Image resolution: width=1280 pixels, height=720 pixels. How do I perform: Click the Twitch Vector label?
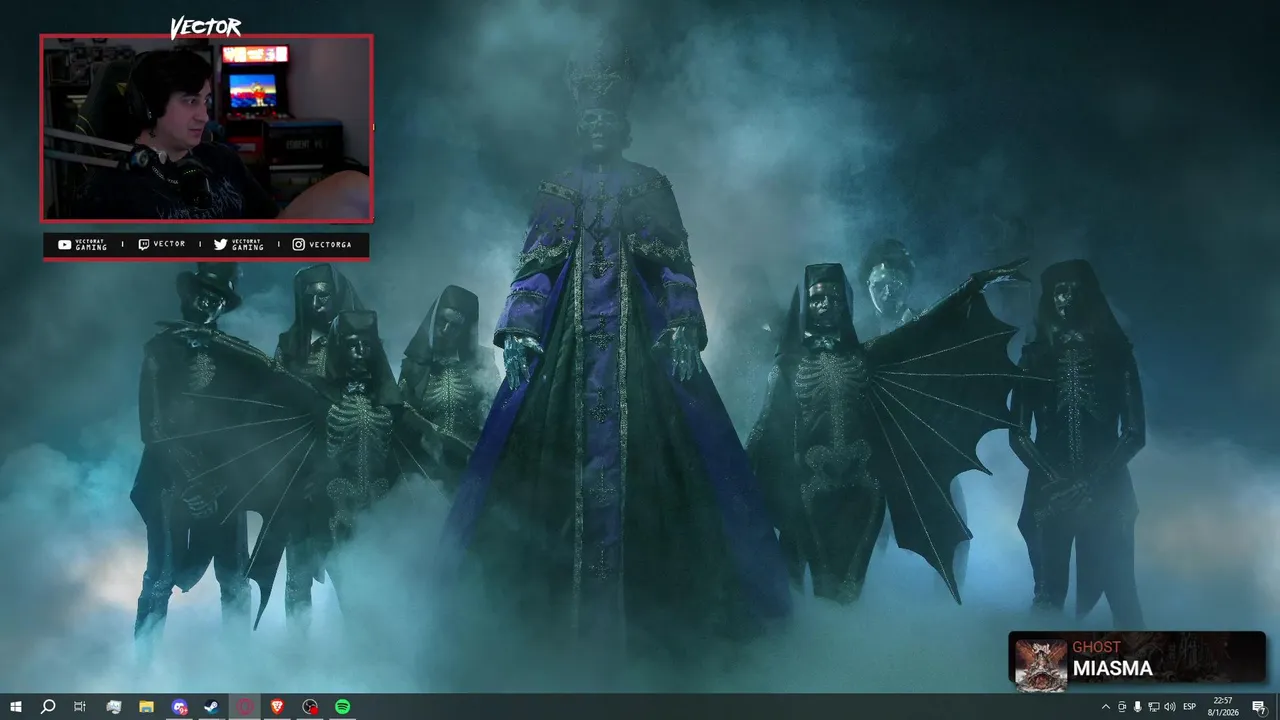click(x=161, y=244)
